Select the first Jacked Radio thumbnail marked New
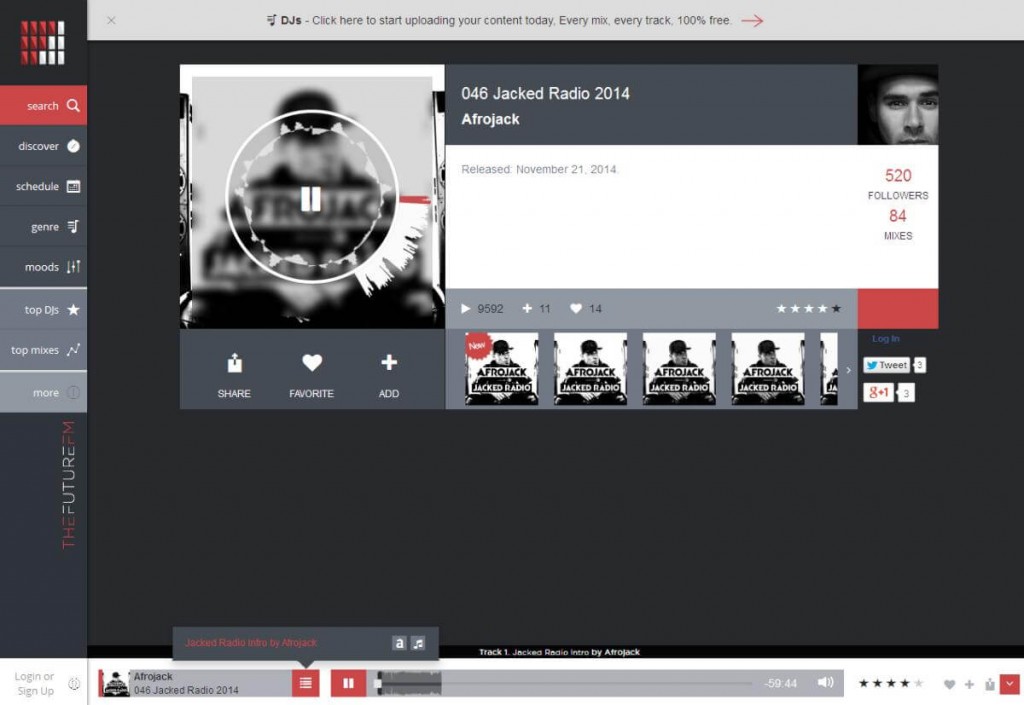 point(502,369)
